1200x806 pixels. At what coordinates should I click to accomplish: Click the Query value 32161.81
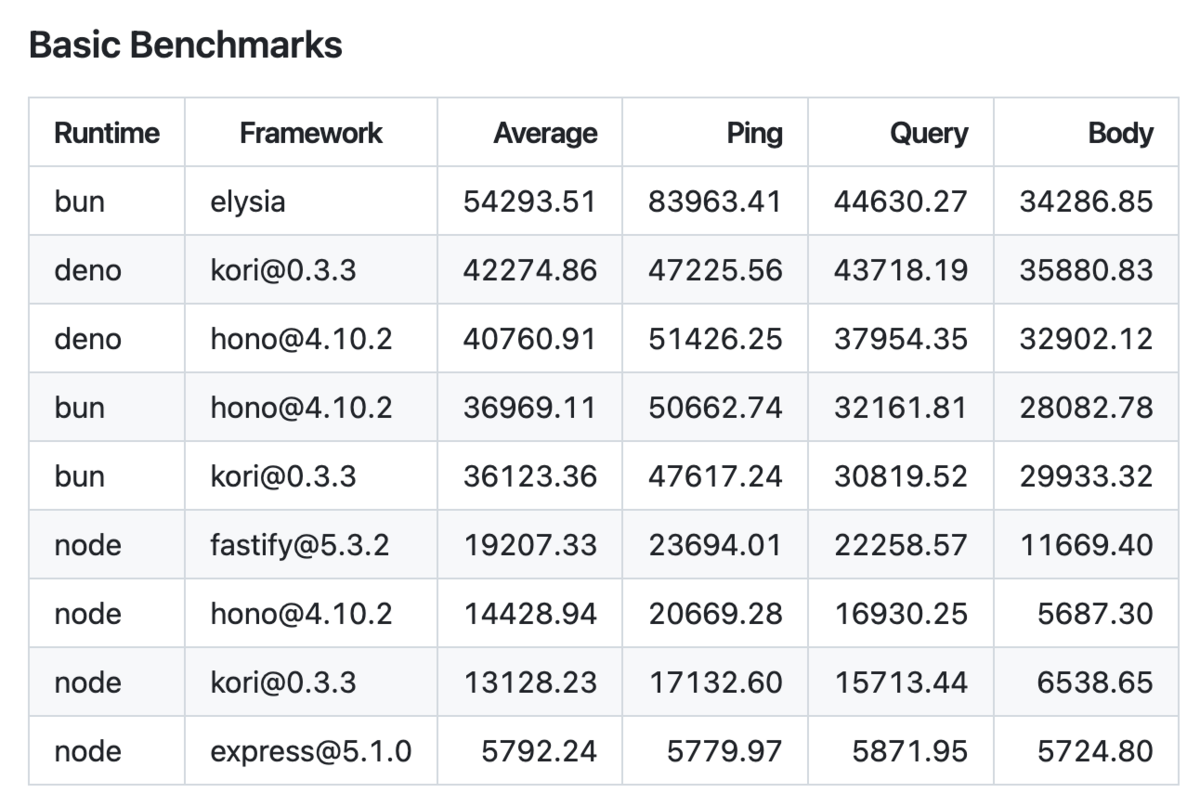901,407
